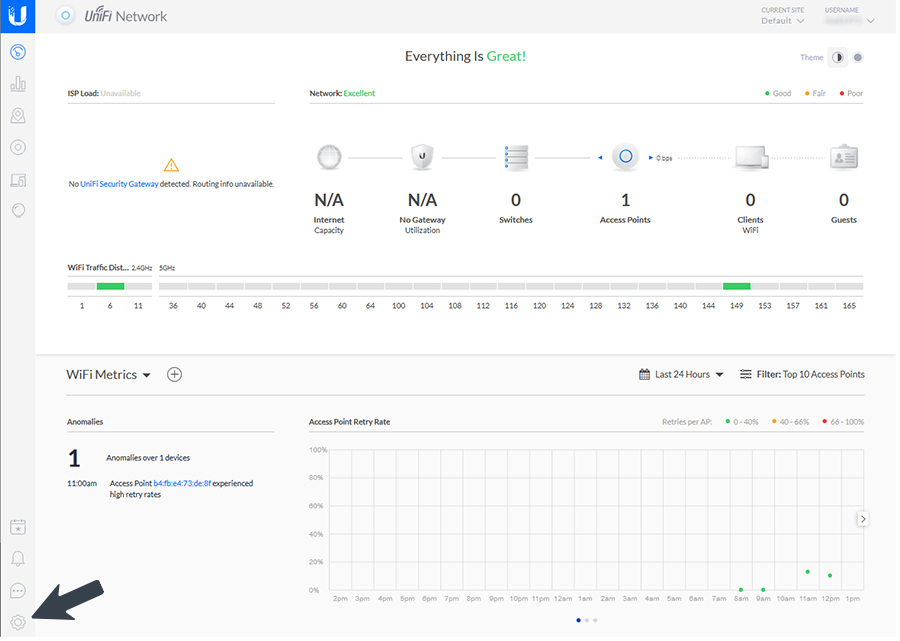
Task: Open the Events calendar icon
Action: [17, 527]
